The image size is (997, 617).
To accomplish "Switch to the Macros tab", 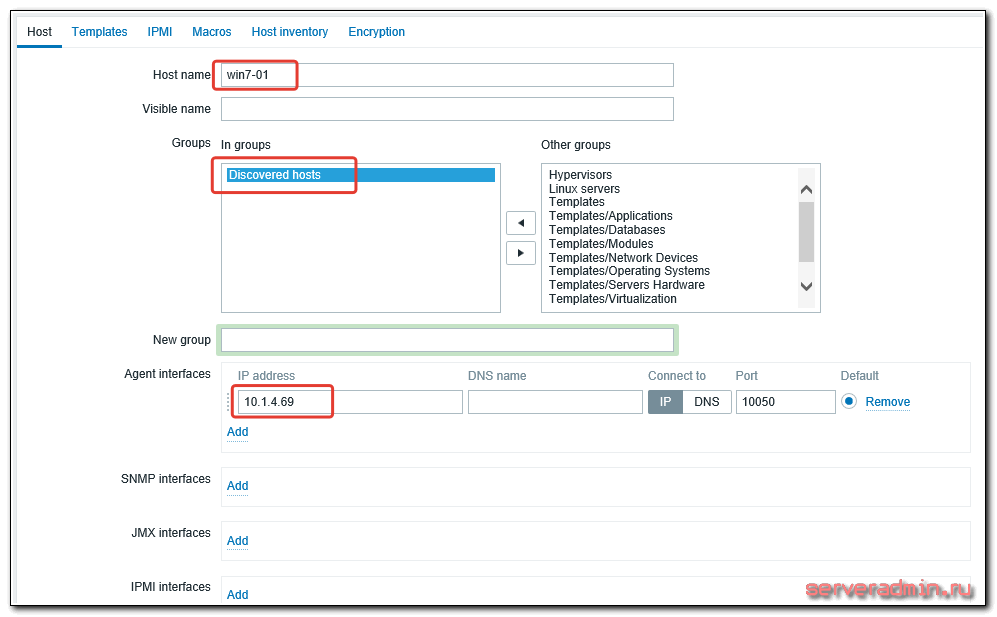I will [211, 32].
